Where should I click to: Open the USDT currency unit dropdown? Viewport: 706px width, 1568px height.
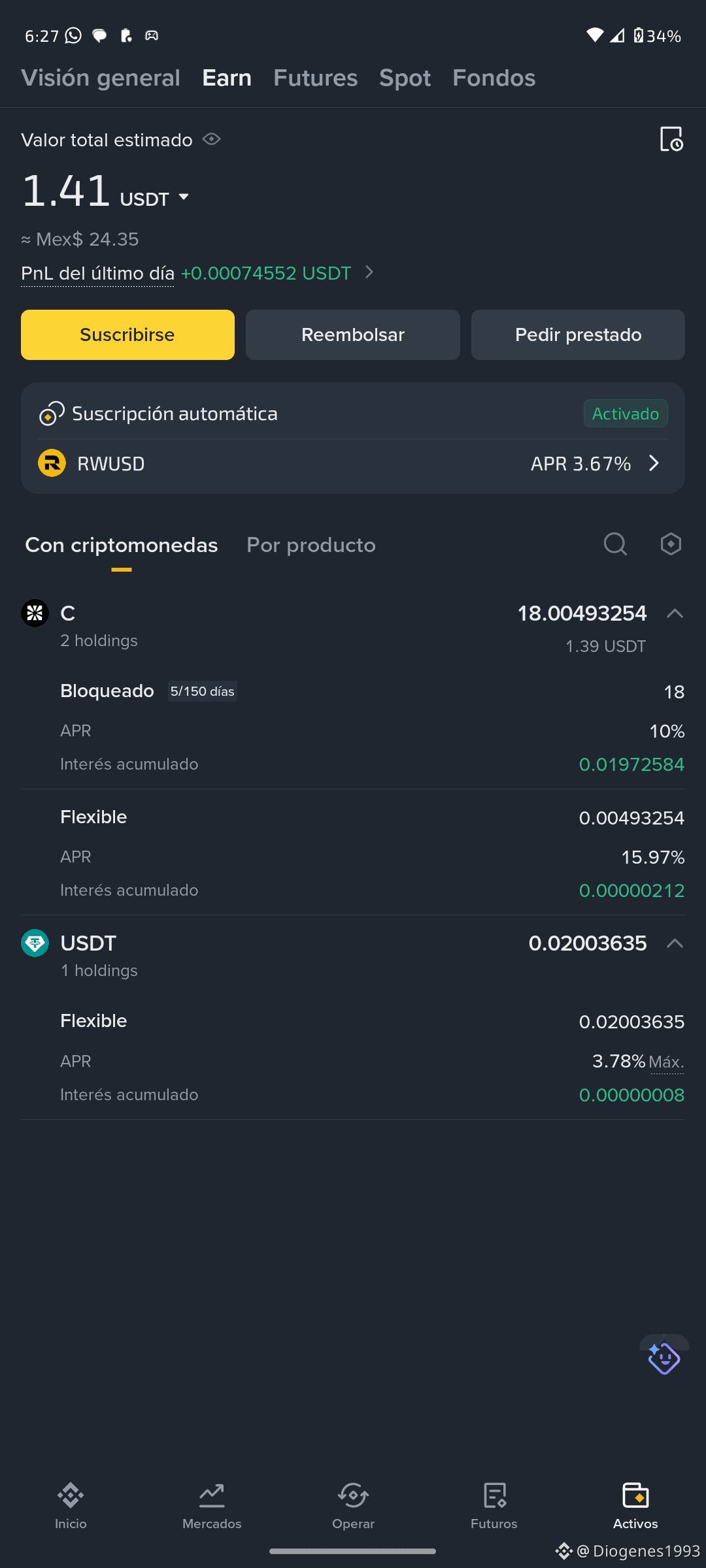(x=155, y=198)
